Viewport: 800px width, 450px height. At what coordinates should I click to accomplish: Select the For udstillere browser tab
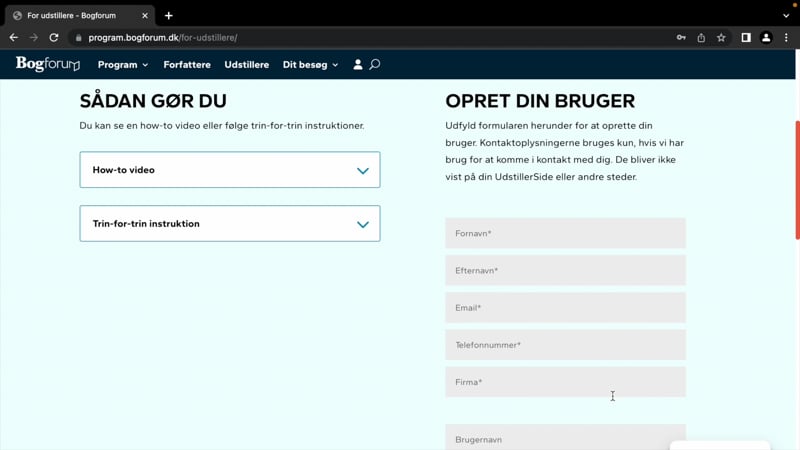pos(79,16)
